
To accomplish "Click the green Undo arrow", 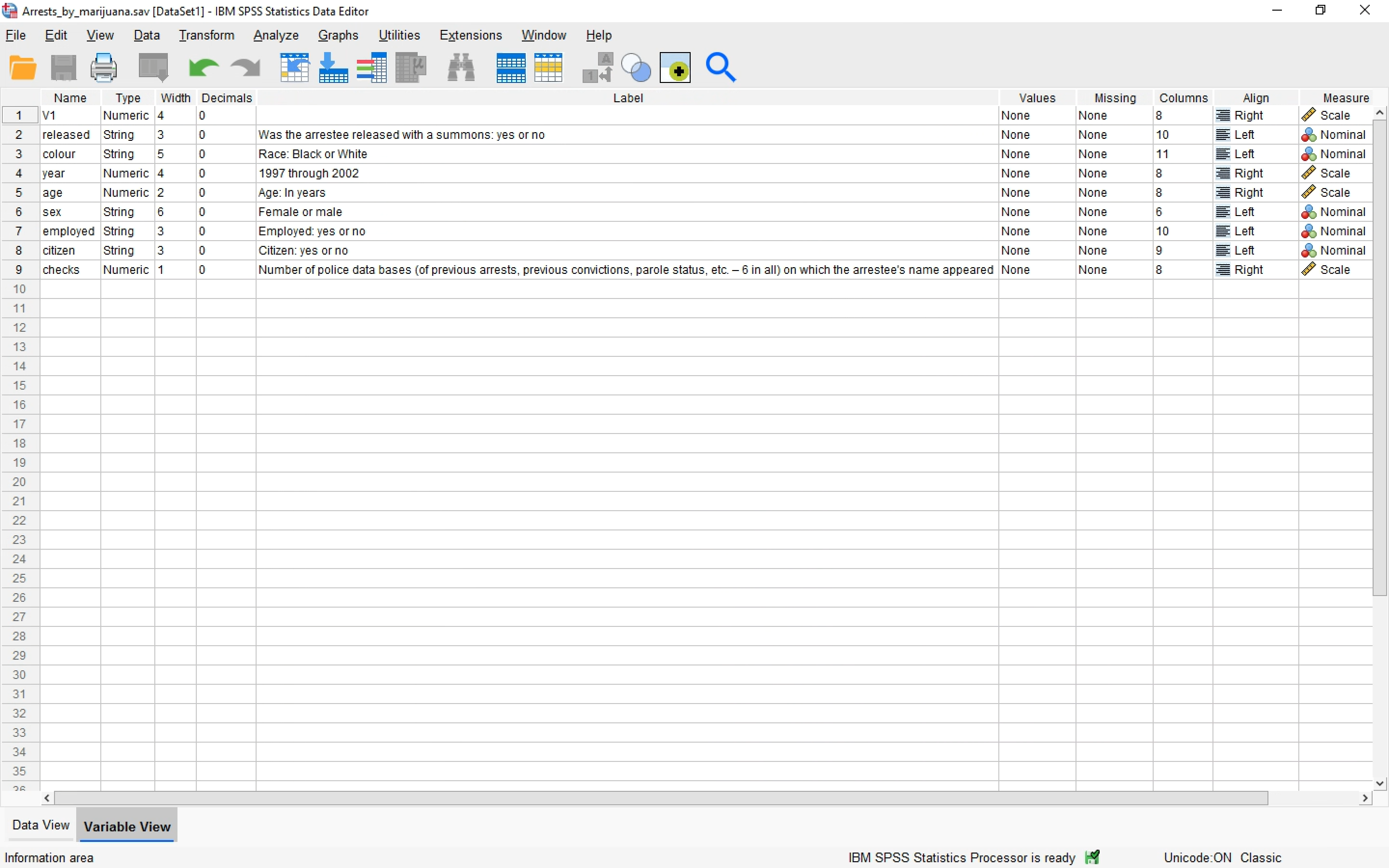I will point(203,68).
